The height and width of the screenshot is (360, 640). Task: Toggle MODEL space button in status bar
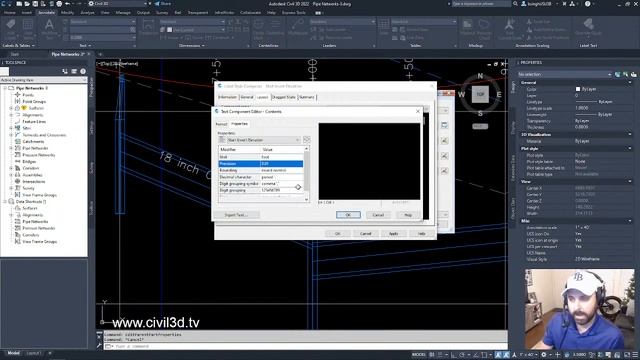click(418, 354)
